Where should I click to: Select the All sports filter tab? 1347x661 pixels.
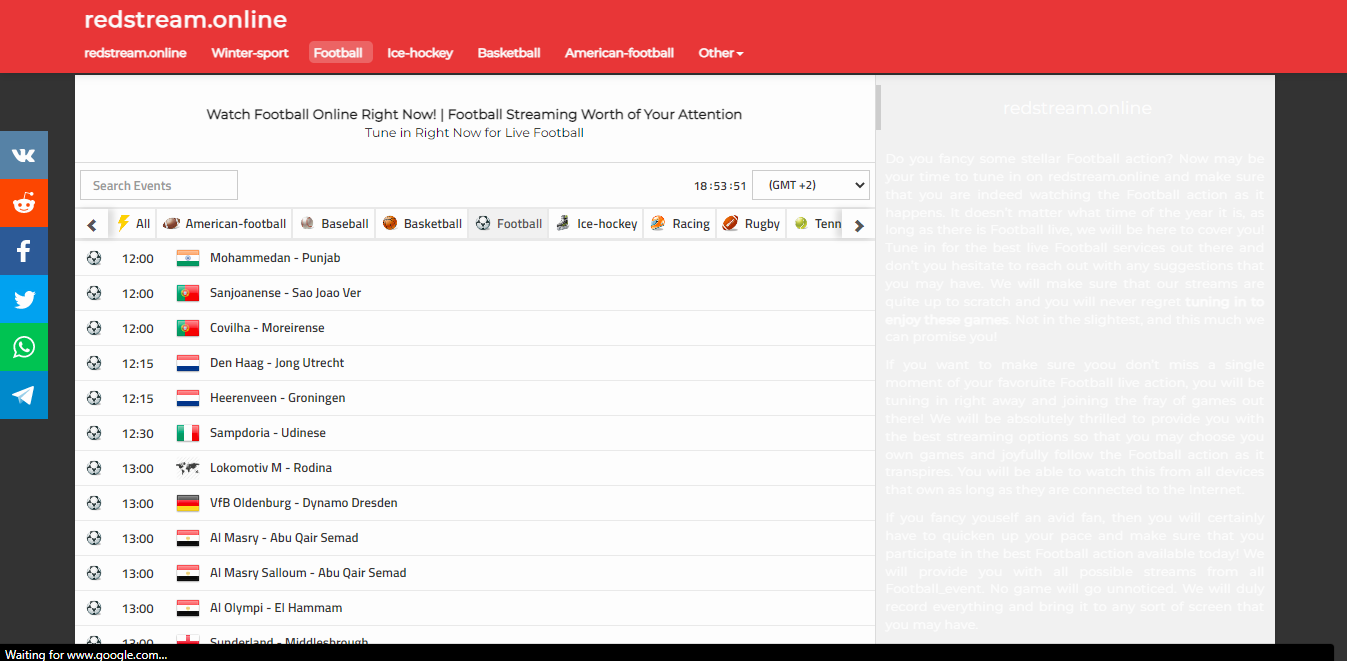[133, 223]
